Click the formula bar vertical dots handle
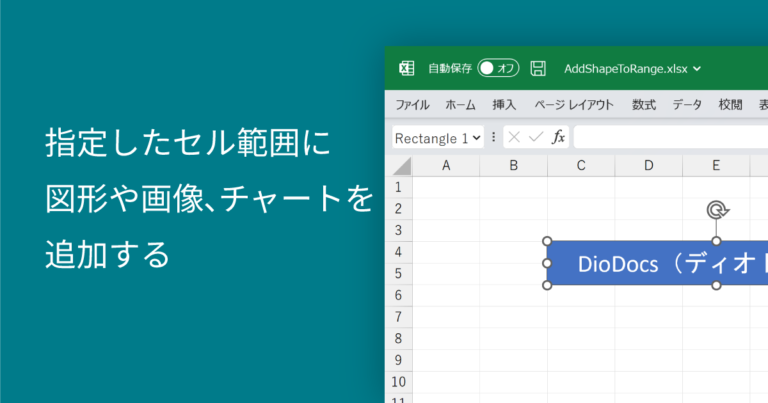Viewport: 768px width, 403px height. (493, 137)
